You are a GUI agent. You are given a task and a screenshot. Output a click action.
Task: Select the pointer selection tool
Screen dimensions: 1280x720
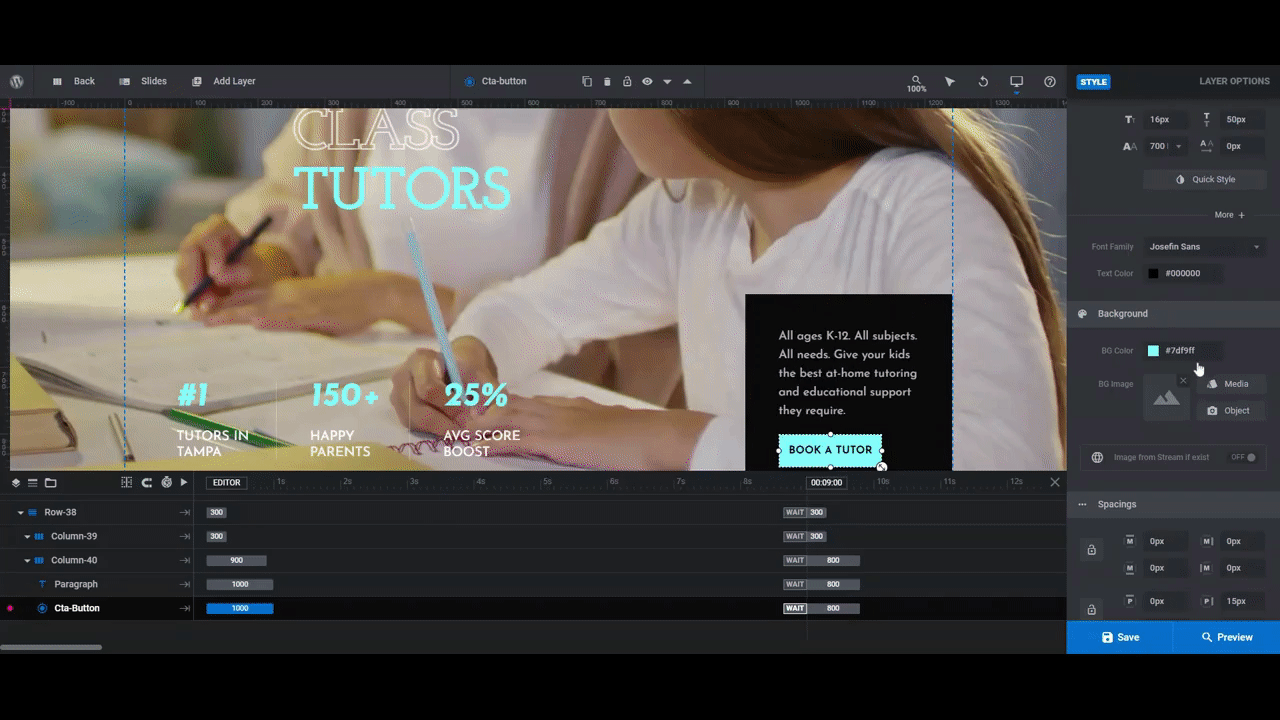[x=950, y=81]
